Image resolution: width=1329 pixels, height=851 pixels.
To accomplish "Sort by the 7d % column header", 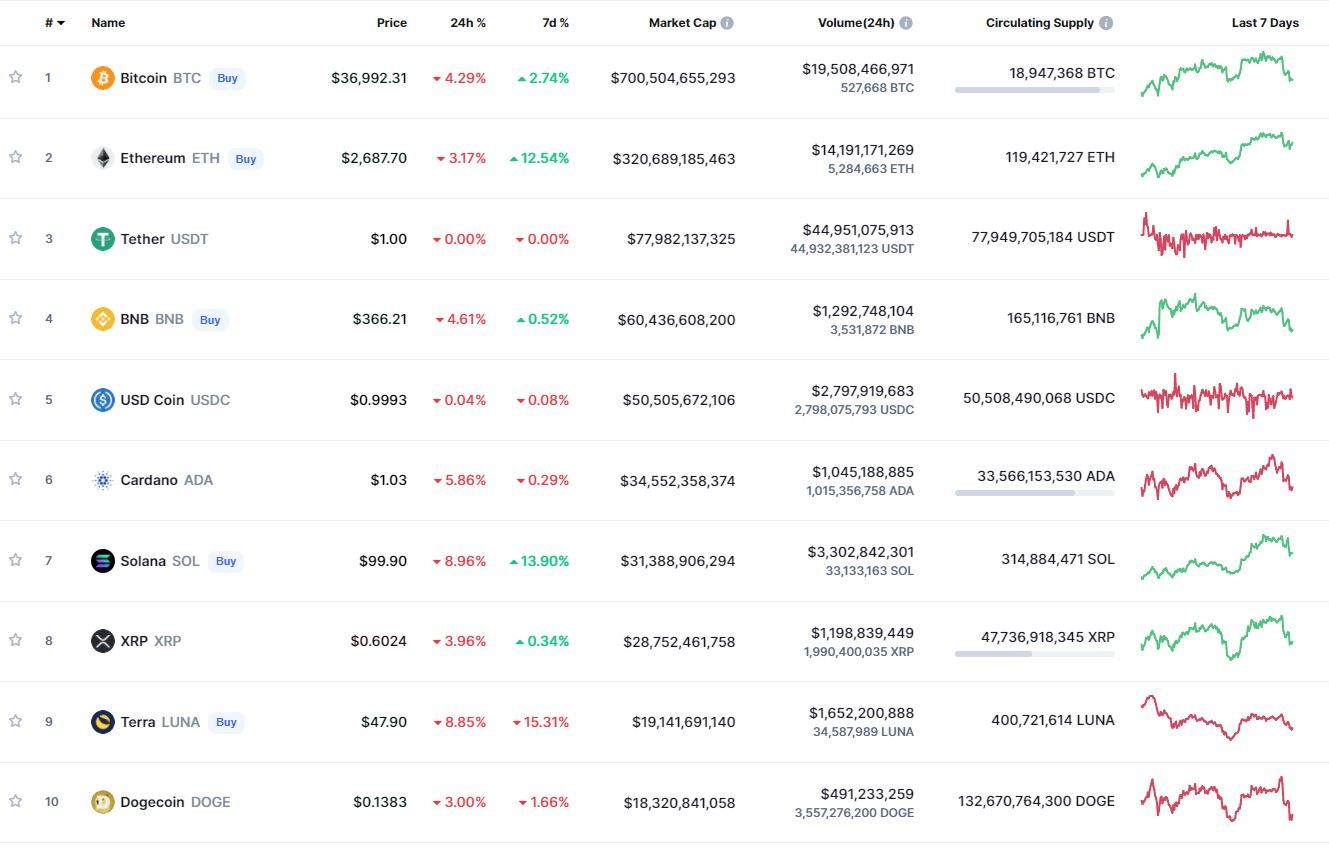I will click(x=556, y=23).
